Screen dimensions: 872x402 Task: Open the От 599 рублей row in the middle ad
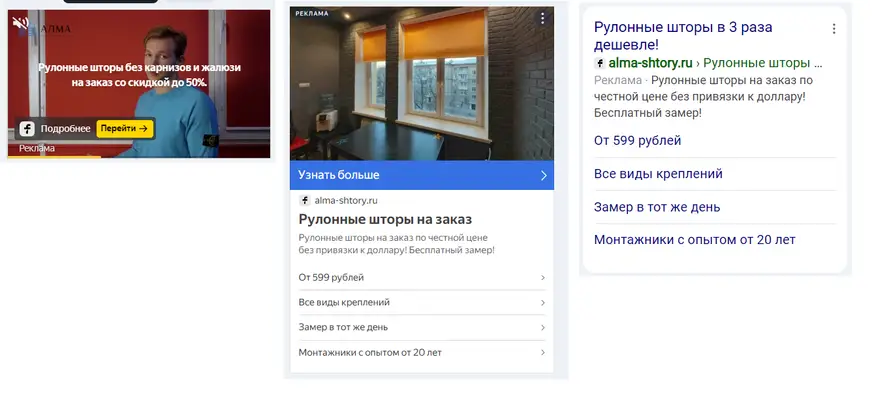[x=422, y=277]
